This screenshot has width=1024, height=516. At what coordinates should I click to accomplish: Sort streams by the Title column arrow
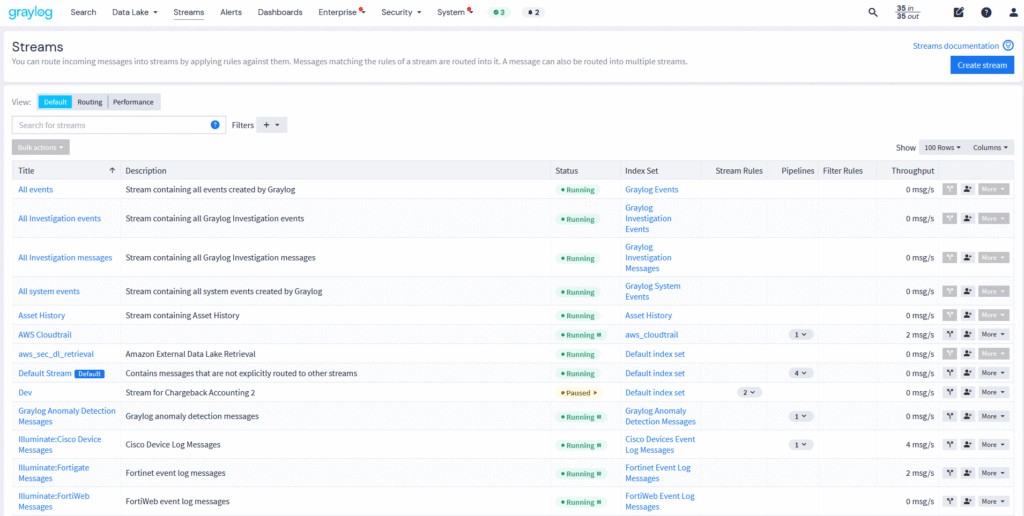click(x=112, y=170)
